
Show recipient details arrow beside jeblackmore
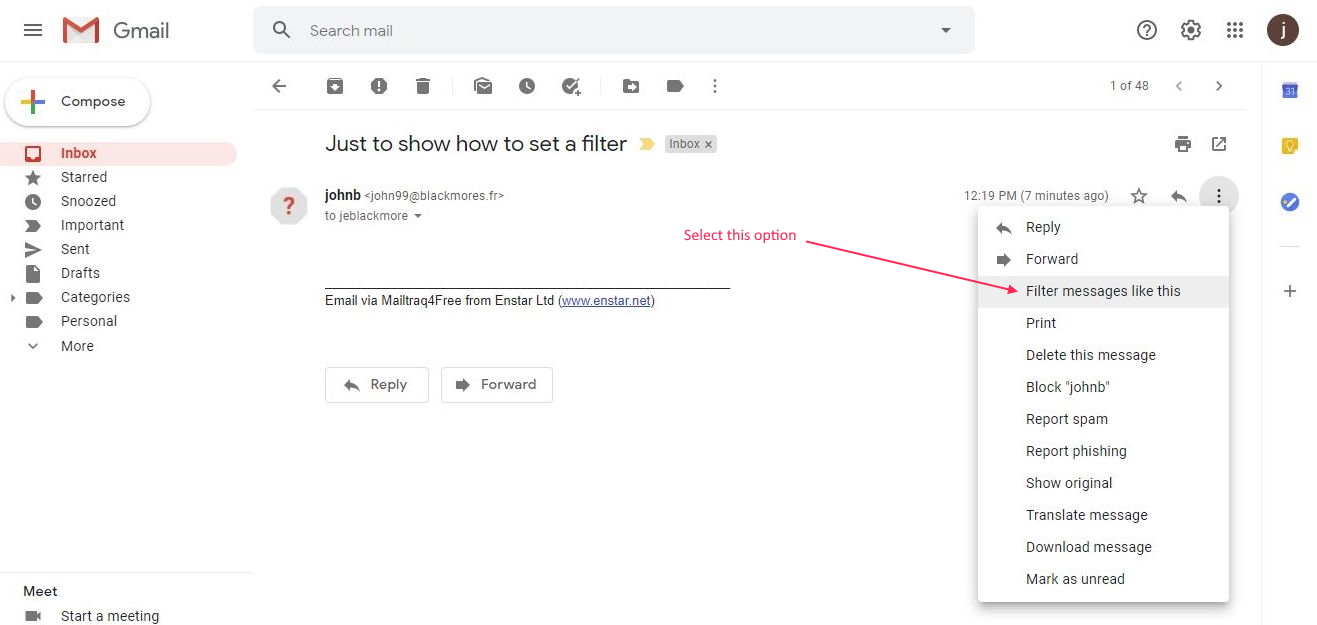tap(418, 216)
